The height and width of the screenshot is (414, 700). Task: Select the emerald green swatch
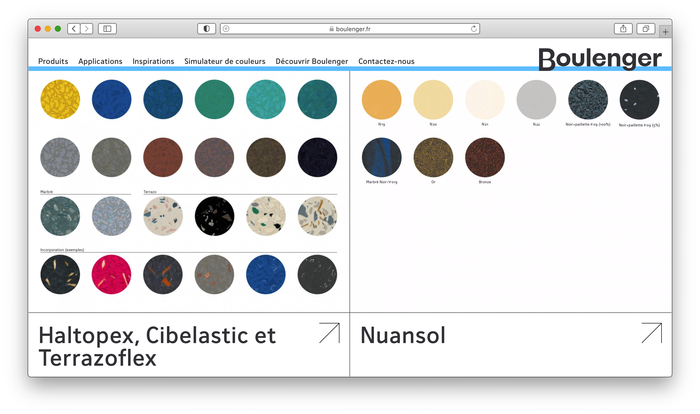(x=214, y=99)
